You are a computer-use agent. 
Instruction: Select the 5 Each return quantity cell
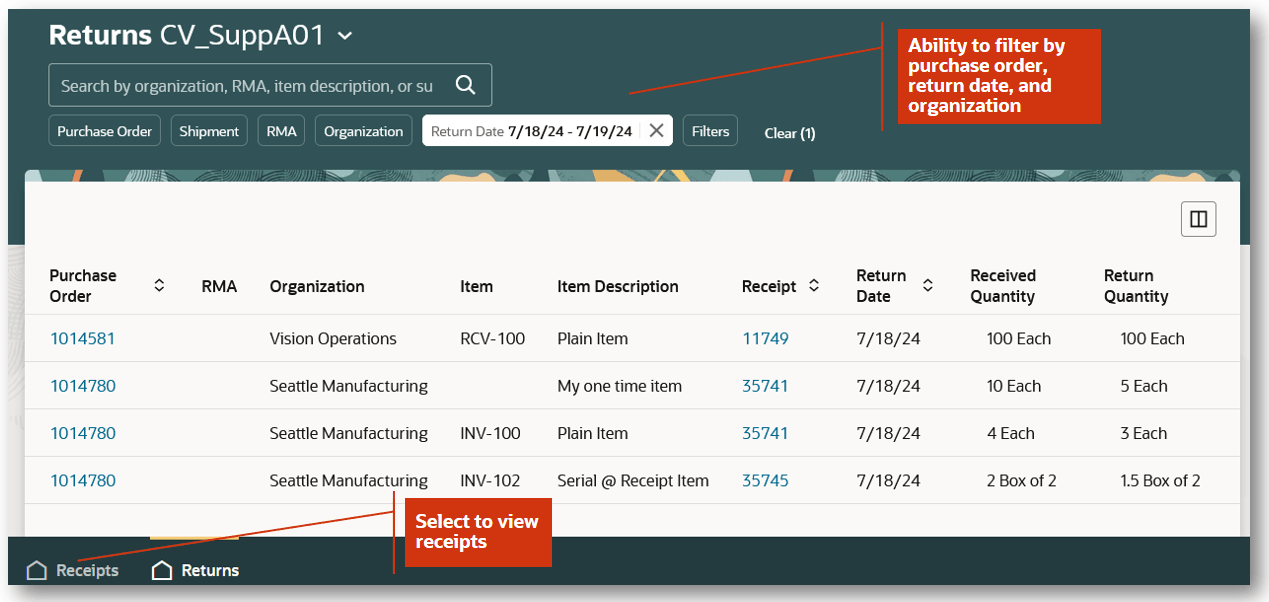1144,386
